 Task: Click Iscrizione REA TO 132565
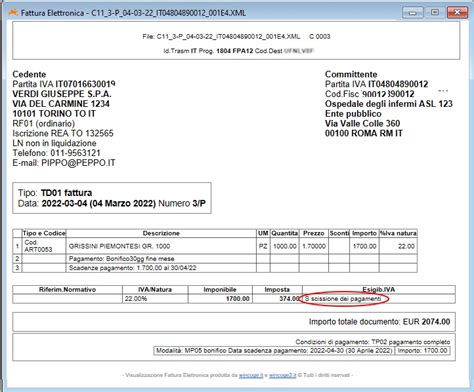coord(63,133)
